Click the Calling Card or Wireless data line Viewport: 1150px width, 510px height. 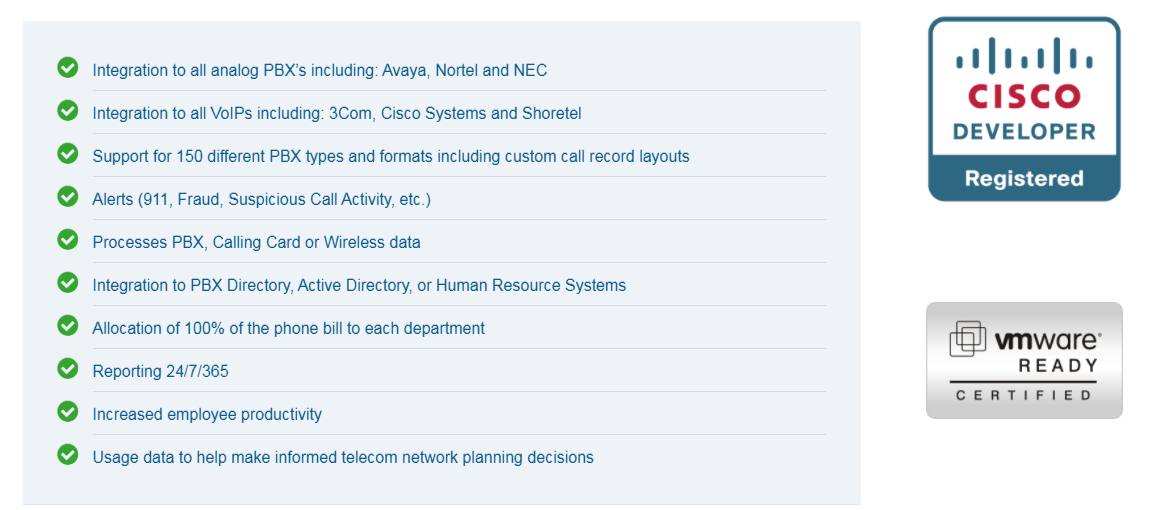coord(256,243)
